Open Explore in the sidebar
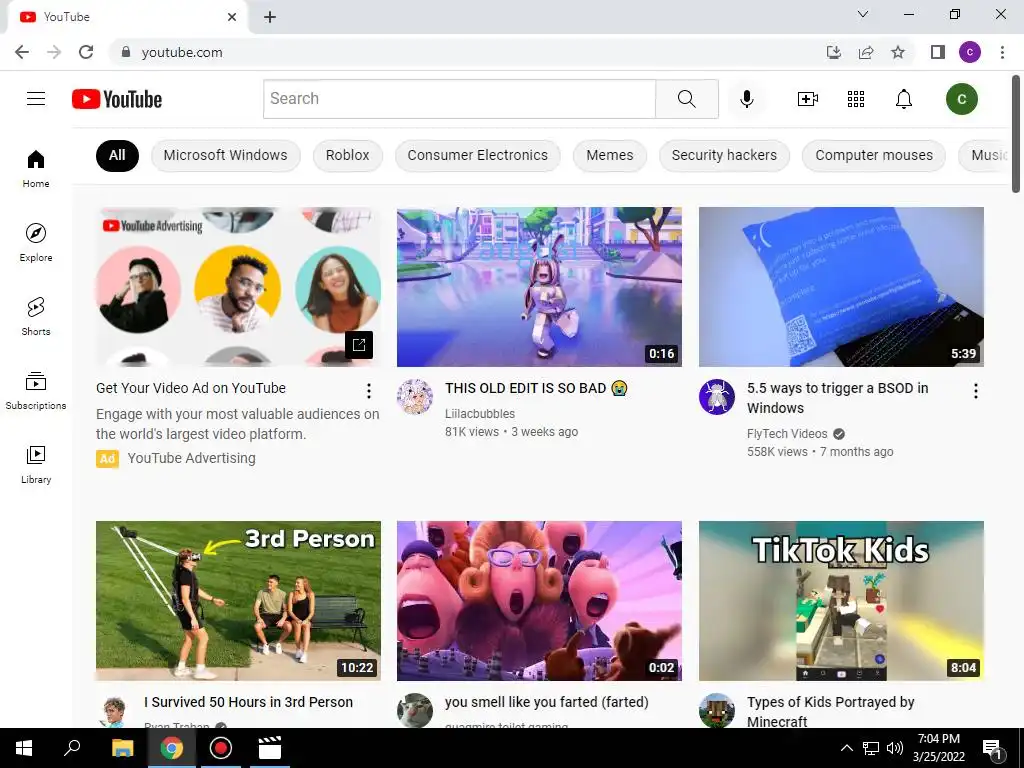This screenshot has width=1024, height=768. [x=36, y=242]
